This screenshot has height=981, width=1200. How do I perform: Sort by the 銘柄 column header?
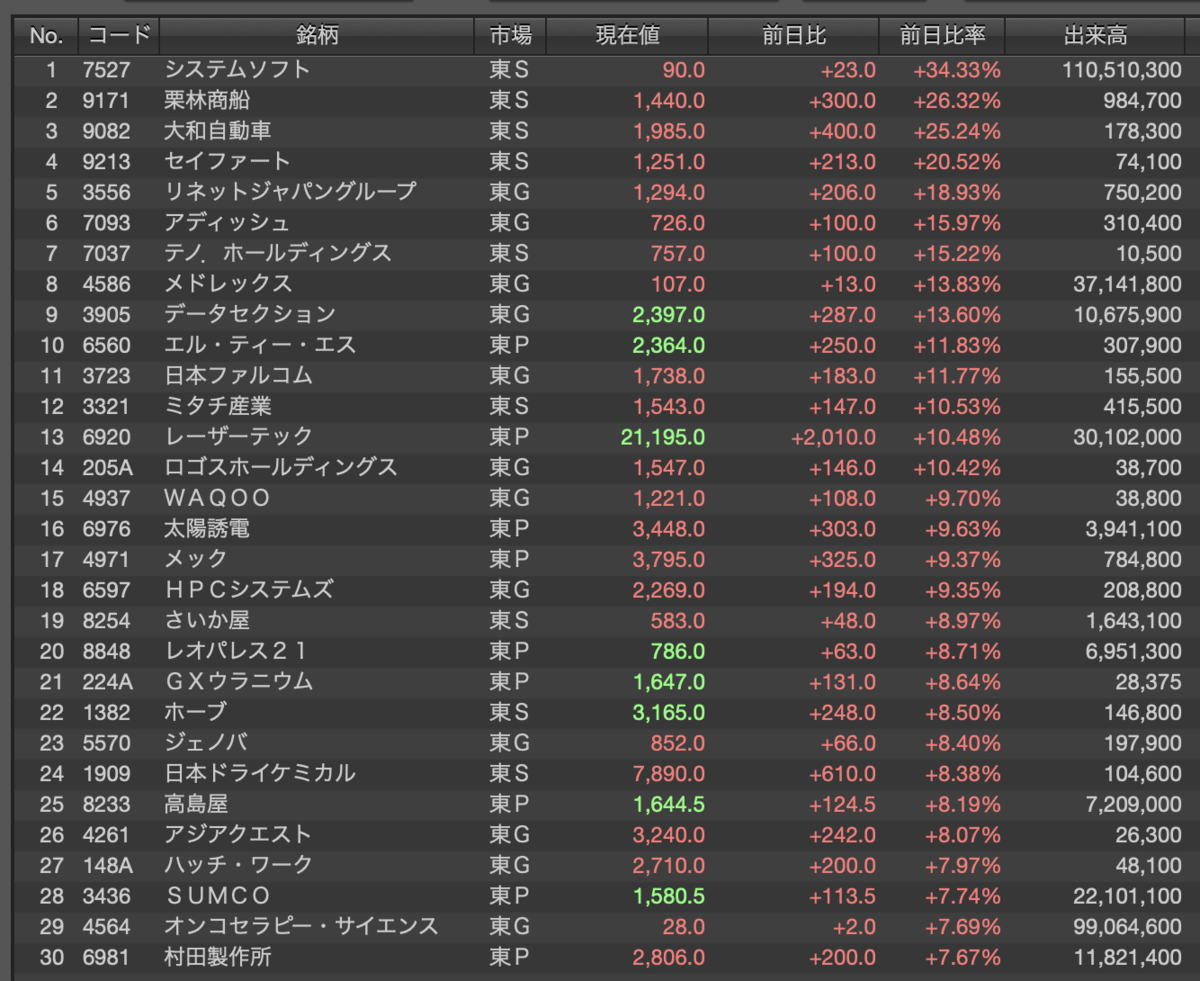[317, 36]
